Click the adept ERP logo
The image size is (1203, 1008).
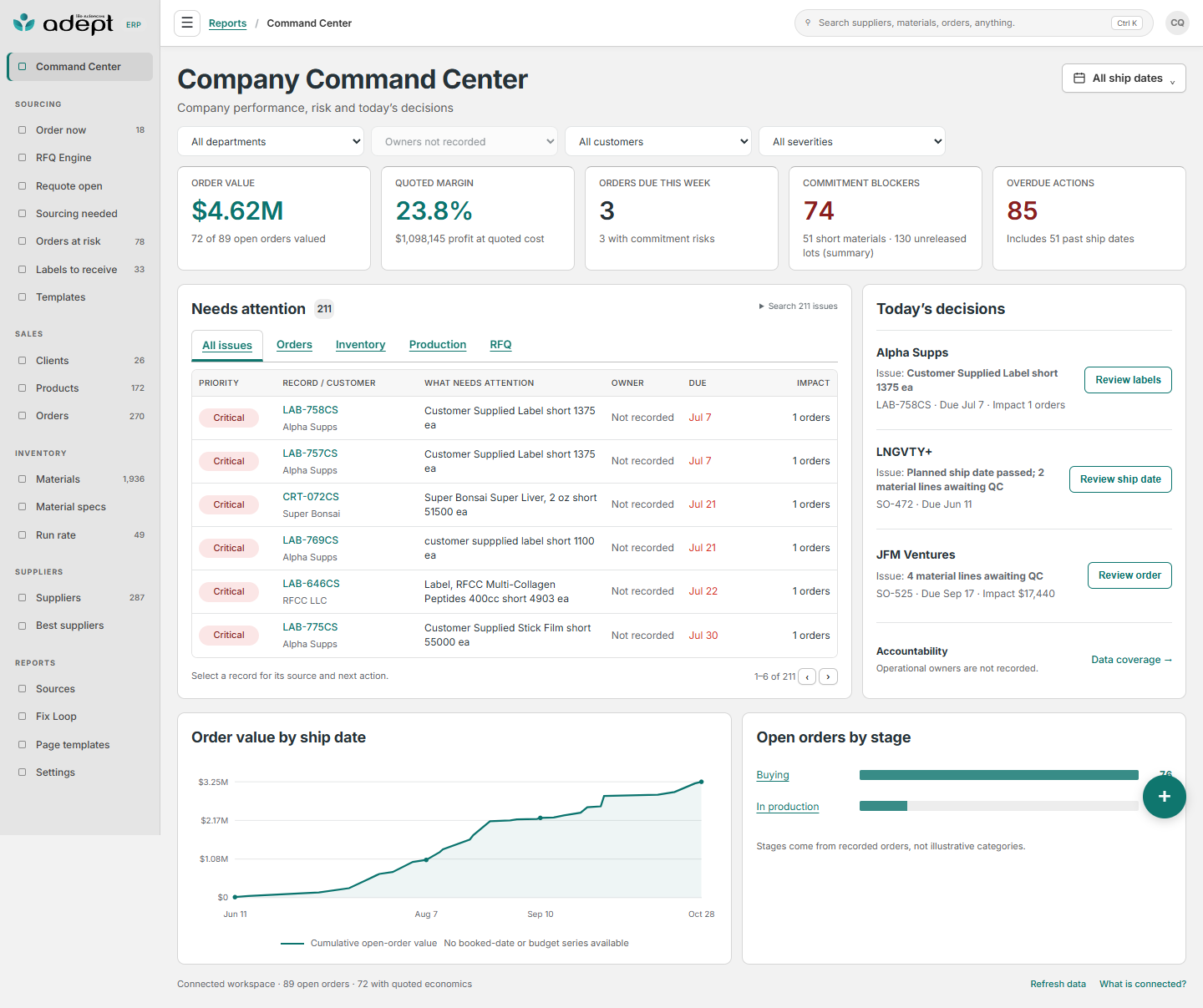pyautogui.click(x=77, y=23)
